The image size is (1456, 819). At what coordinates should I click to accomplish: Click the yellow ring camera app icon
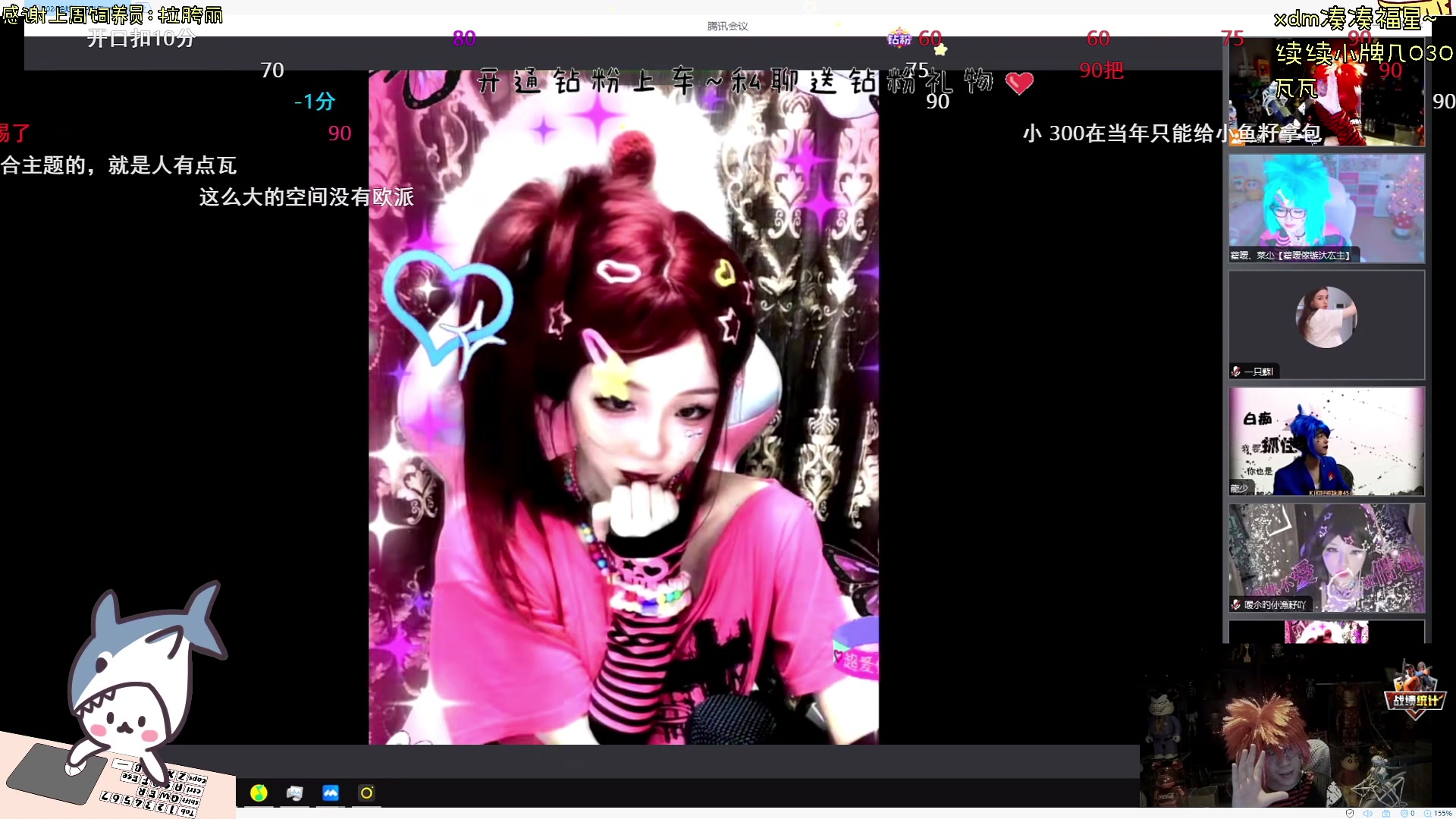coord(366,793)
